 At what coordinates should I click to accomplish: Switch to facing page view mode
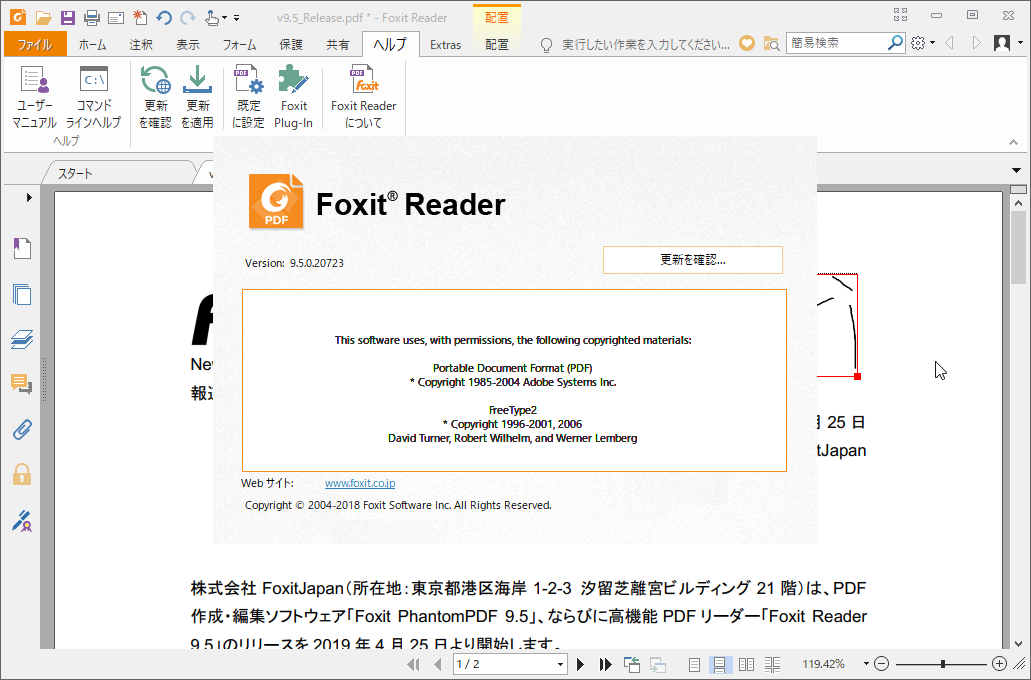tap(747, 663)
